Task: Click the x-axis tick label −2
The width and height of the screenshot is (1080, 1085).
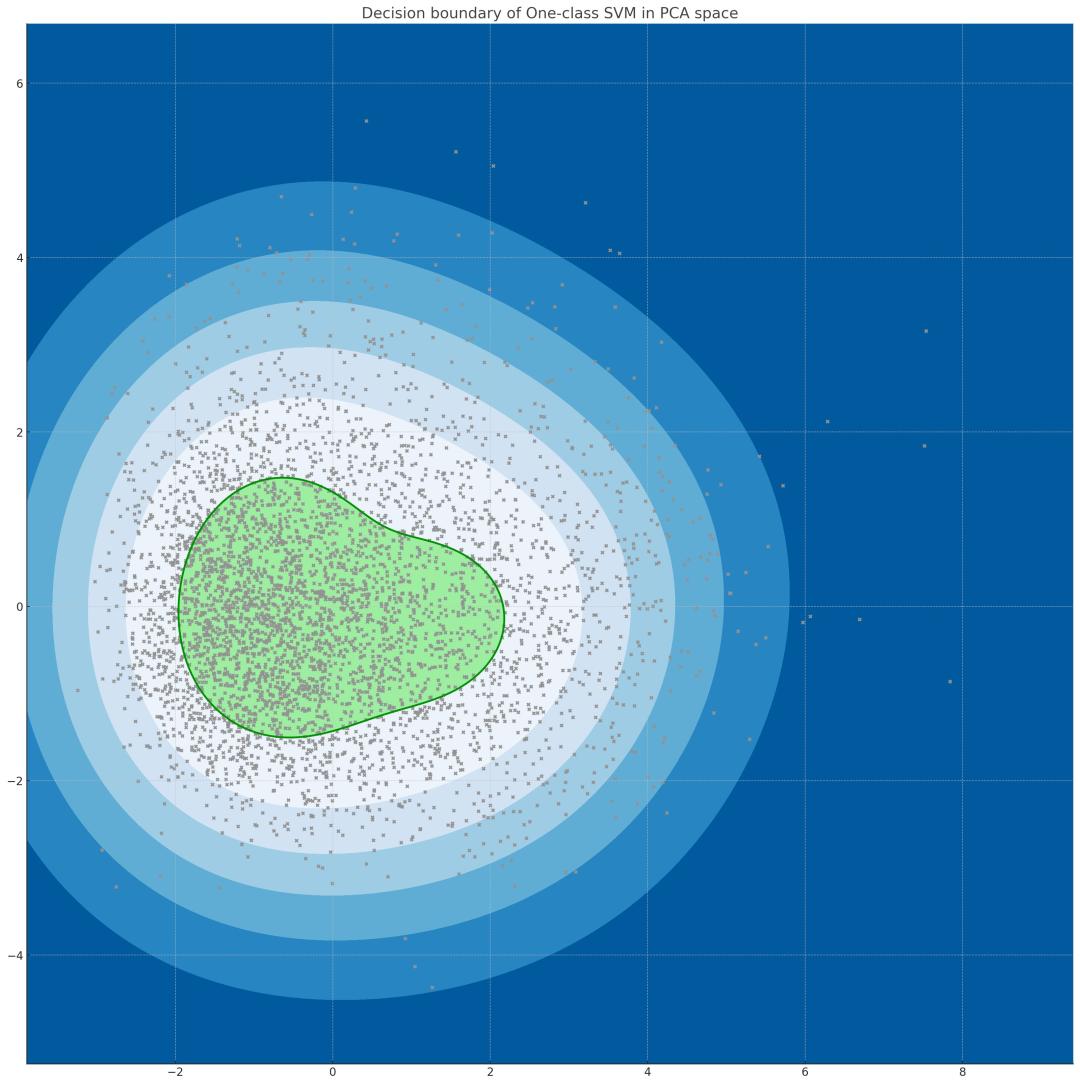Action: 175,1072
